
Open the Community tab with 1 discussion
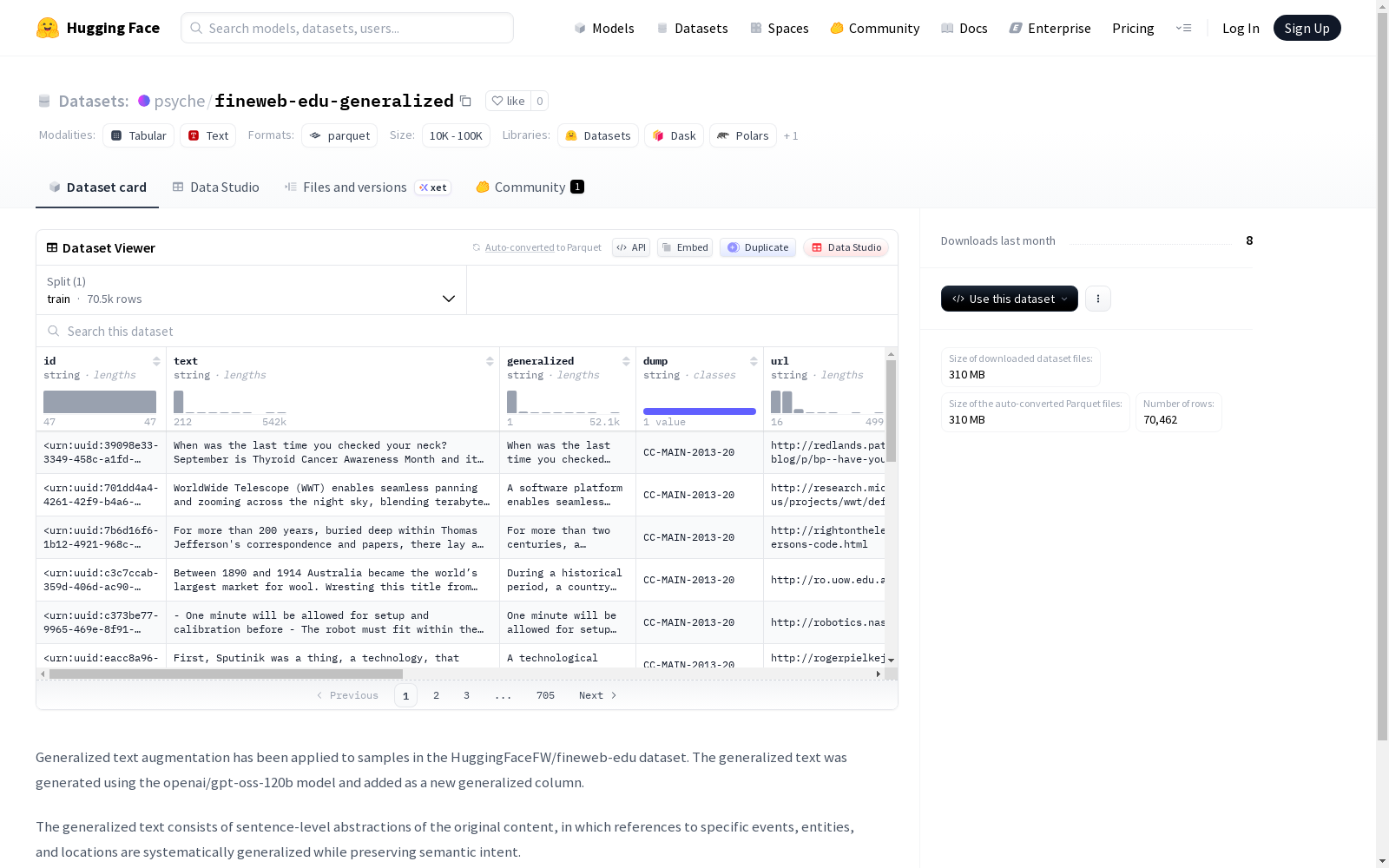(530, 187)
